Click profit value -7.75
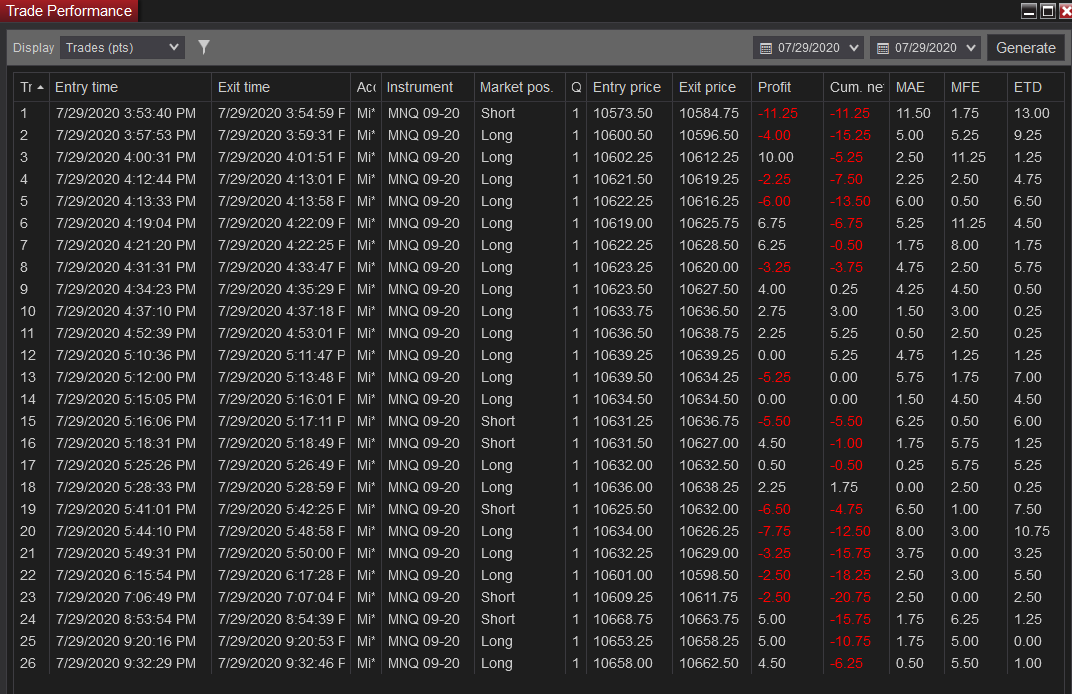The height and width of the screenshot is (694, 1072). tap(774, 531)
